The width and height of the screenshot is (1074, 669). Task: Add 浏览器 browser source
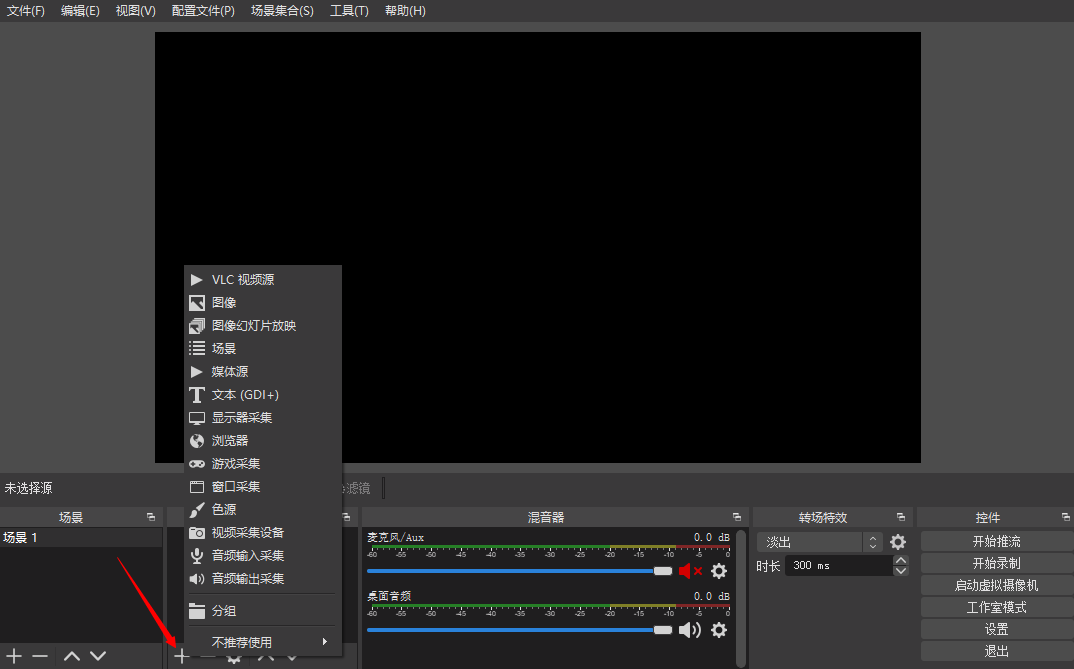pos(263,440)
